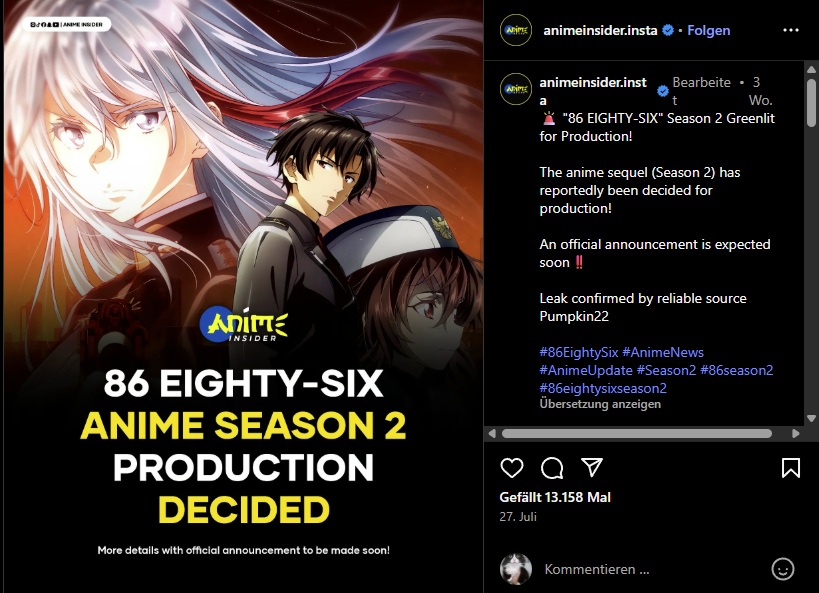
Task: Open the #AnimeNews hashtag
Action: [662, 352]
